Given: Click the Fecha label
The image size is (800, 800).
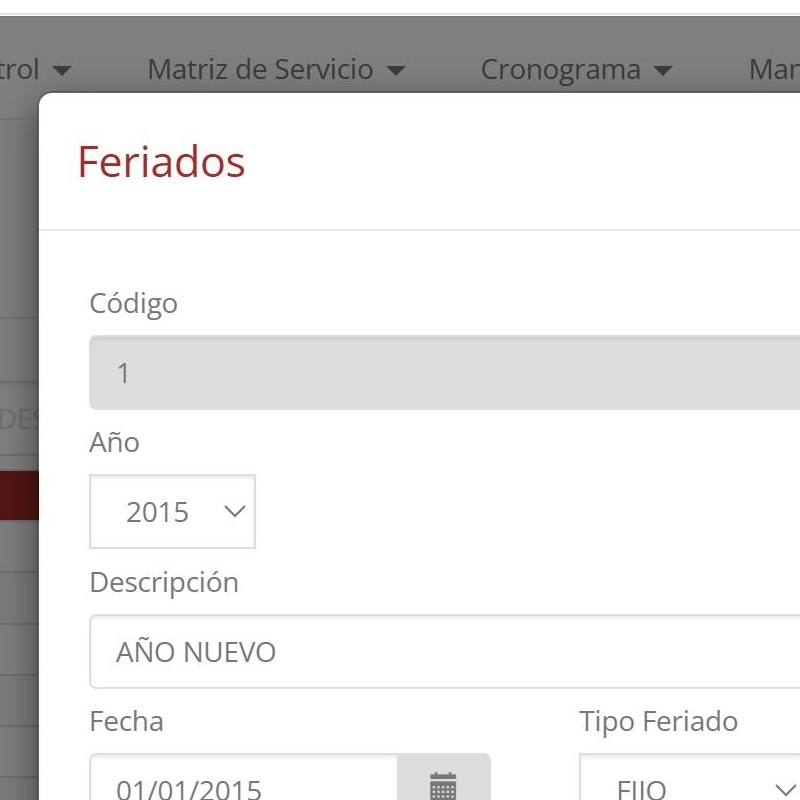Looking at the screenshot, I should pos(127,721).
